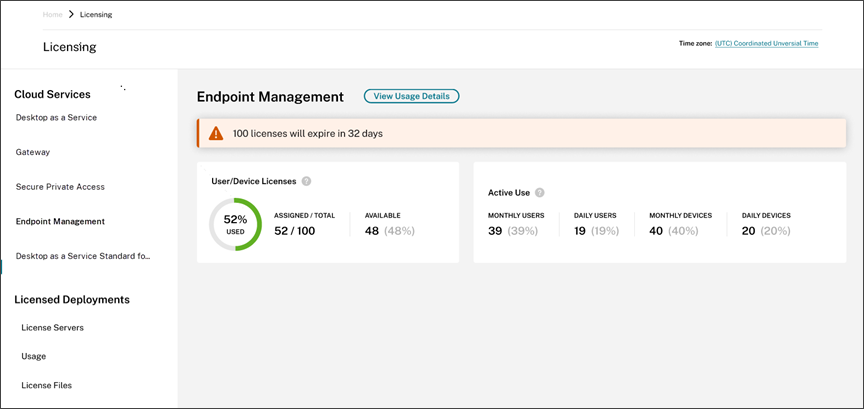Open the Gateway sidebar item

33,152
